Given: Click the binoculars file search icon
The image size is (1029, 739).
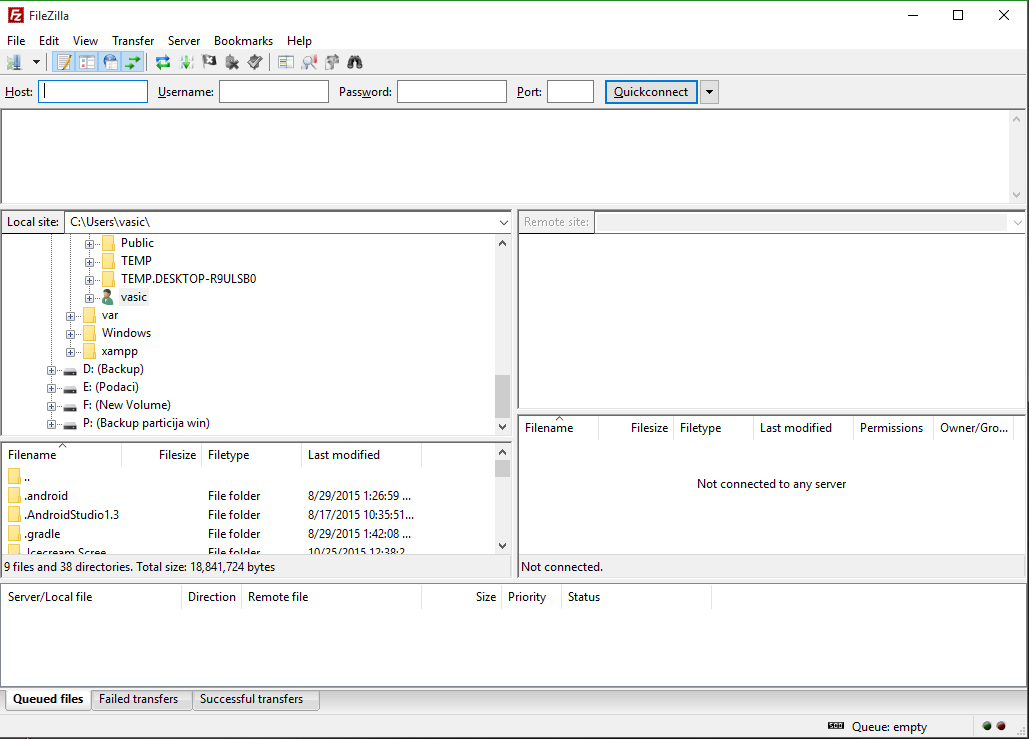Looking at the screenshot, I should pyautogui.click(x=355, y=62).
